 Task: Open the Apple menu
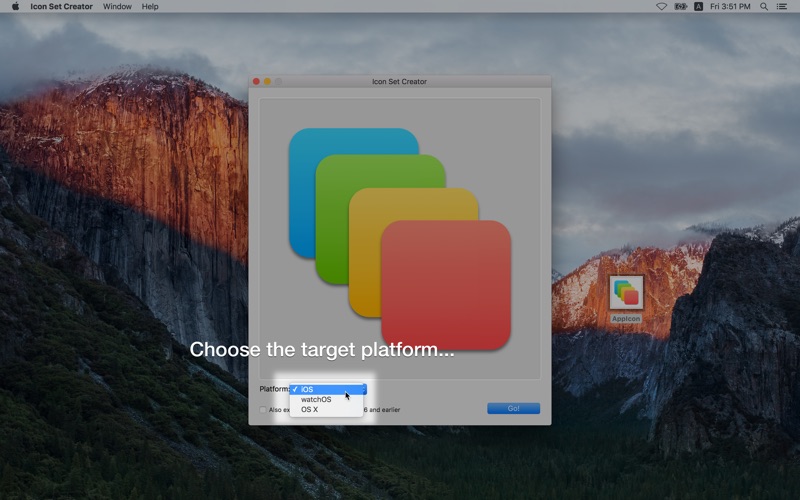coord(15,6)
